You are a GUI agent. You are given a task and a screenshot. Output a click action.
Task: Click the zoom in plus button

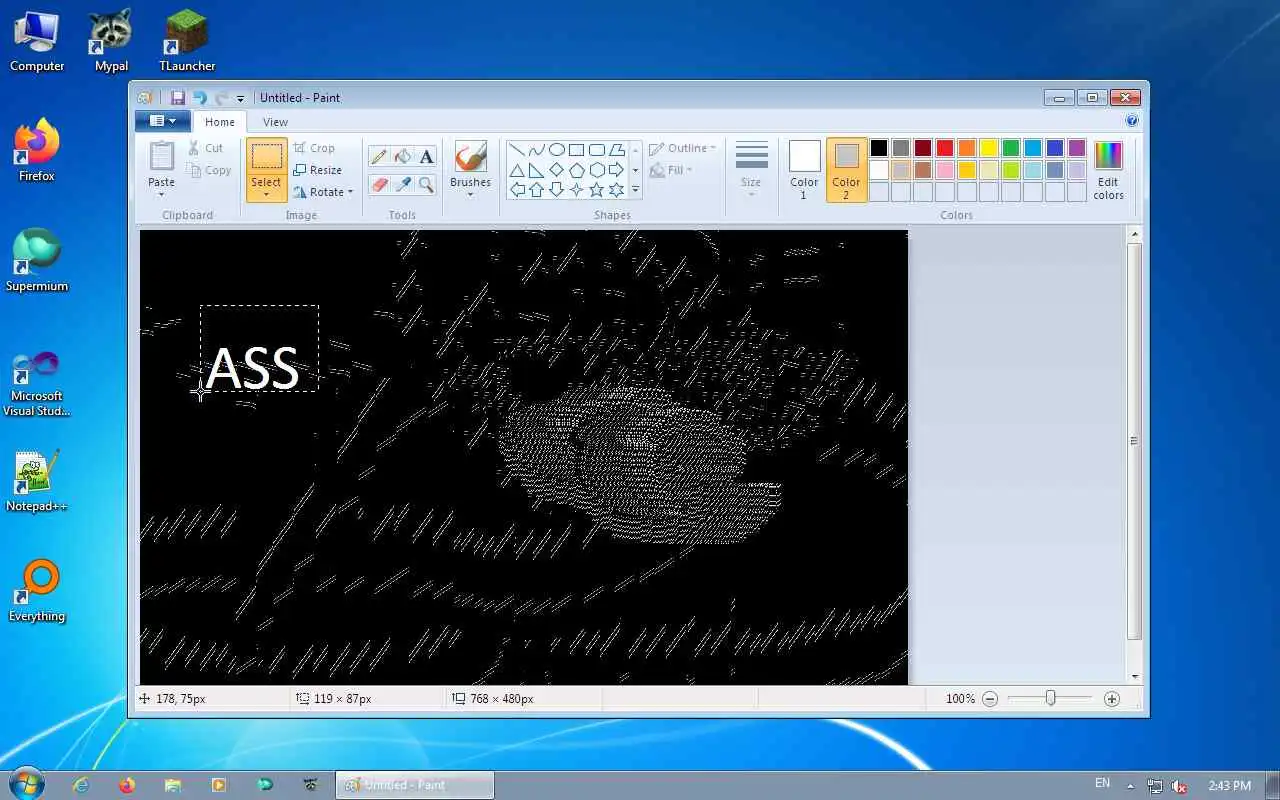tap(1111, 699)
